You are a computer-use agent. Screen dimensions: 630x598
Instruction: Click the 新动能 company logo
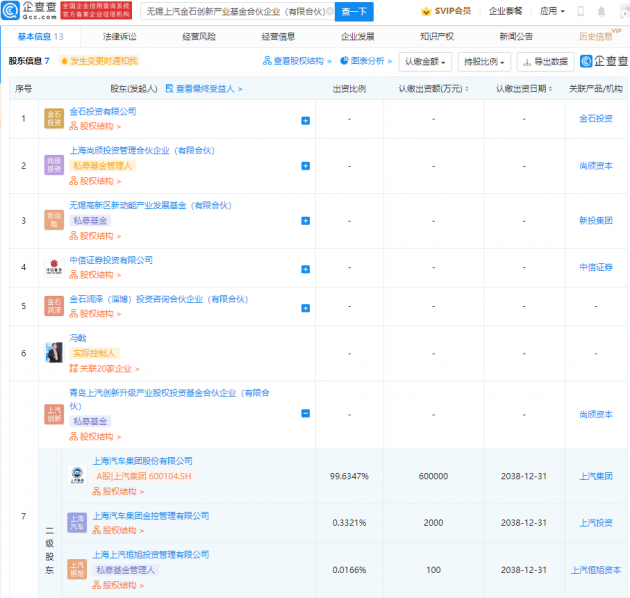[x=54, y=220]
